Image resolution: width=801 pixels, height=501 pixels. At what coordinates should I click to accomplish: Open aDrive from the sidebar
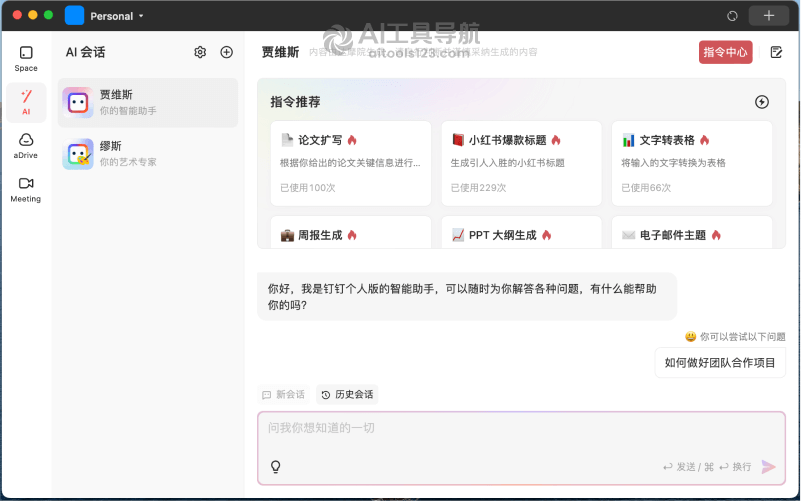point(26,146)
